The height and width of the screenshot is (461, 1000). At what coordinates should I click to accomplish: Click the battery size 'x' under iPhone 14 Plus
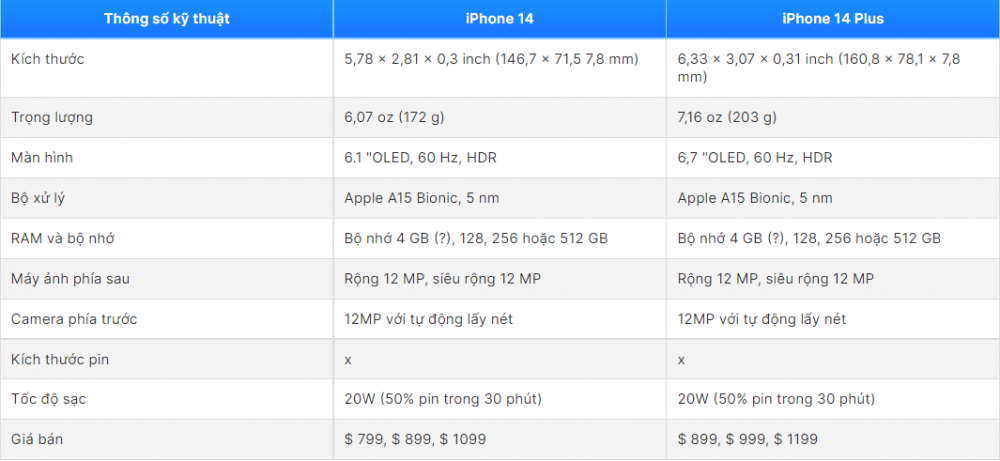pos(682,360)
